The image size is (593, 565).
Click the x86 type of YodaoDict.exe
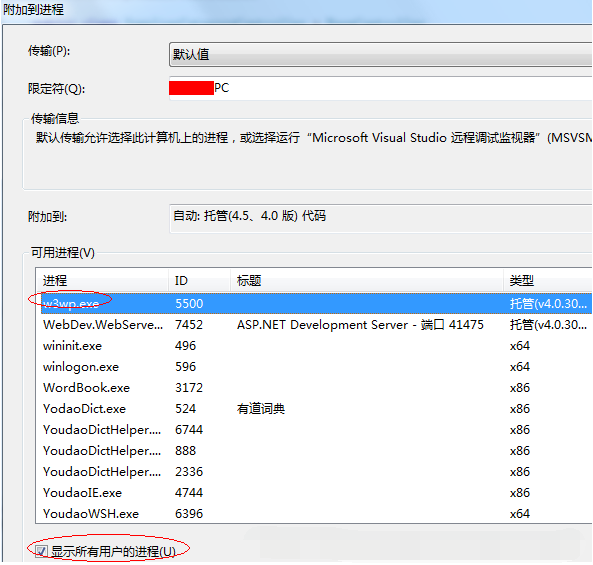pos(520,409)
